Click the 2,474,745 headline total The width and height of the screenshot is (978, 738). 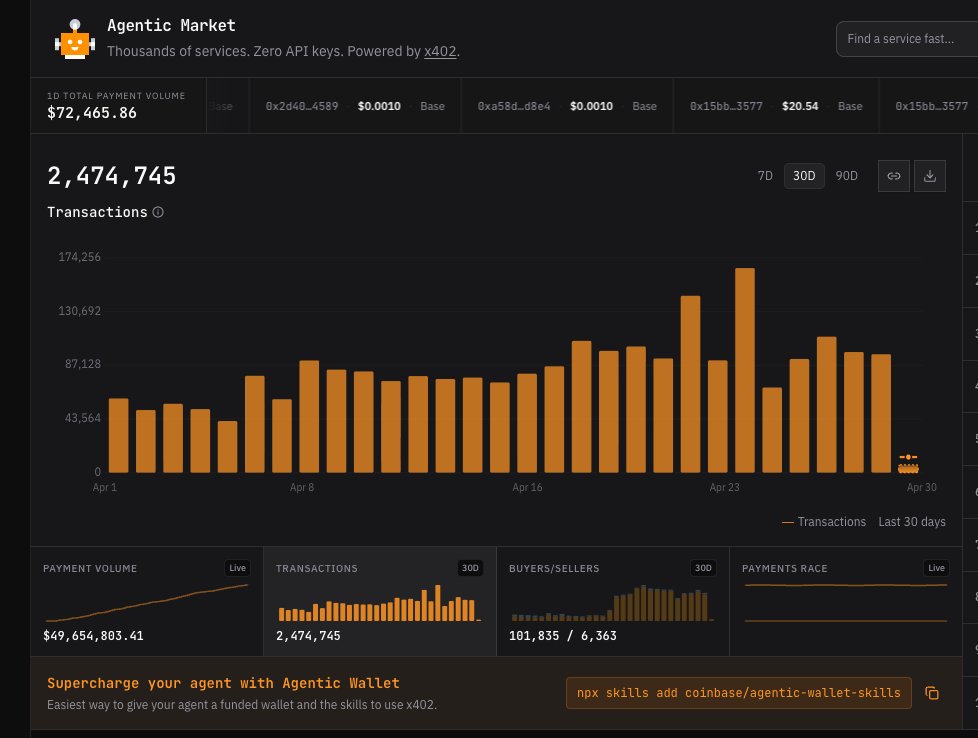tap(112, 176)
